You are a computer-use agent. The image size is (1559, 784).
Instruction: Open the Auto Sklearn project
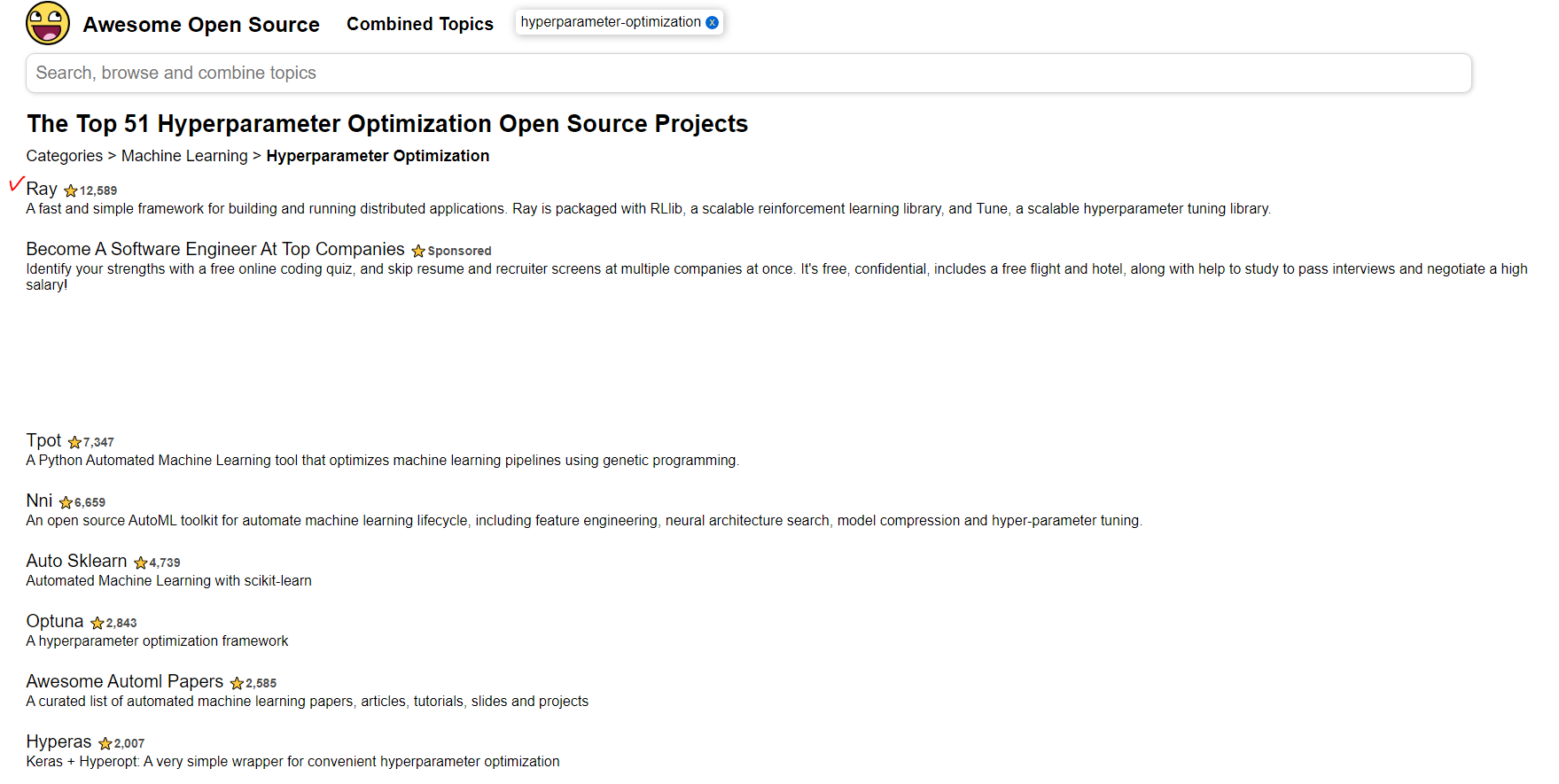[x=76, y=561]
